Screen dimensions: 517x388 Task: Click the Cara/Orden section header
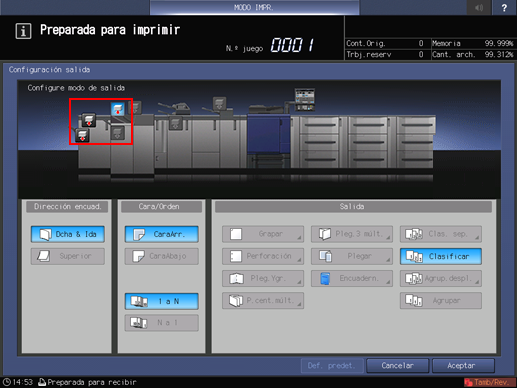(161, 207)
